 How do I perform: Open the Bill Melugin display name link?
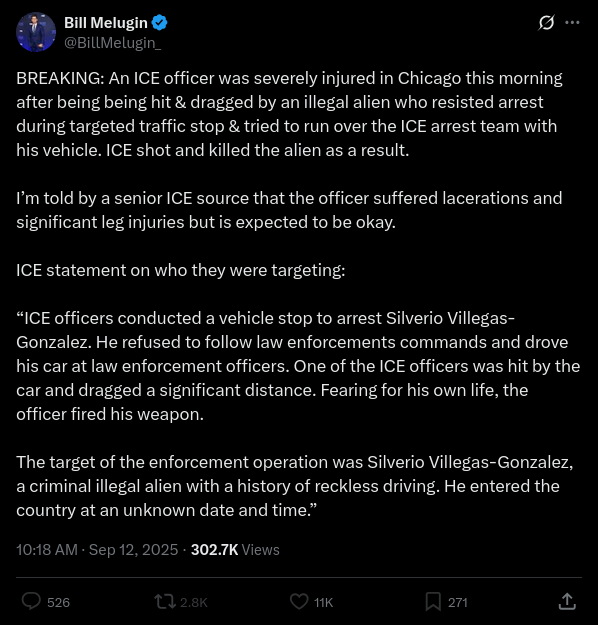106,23
